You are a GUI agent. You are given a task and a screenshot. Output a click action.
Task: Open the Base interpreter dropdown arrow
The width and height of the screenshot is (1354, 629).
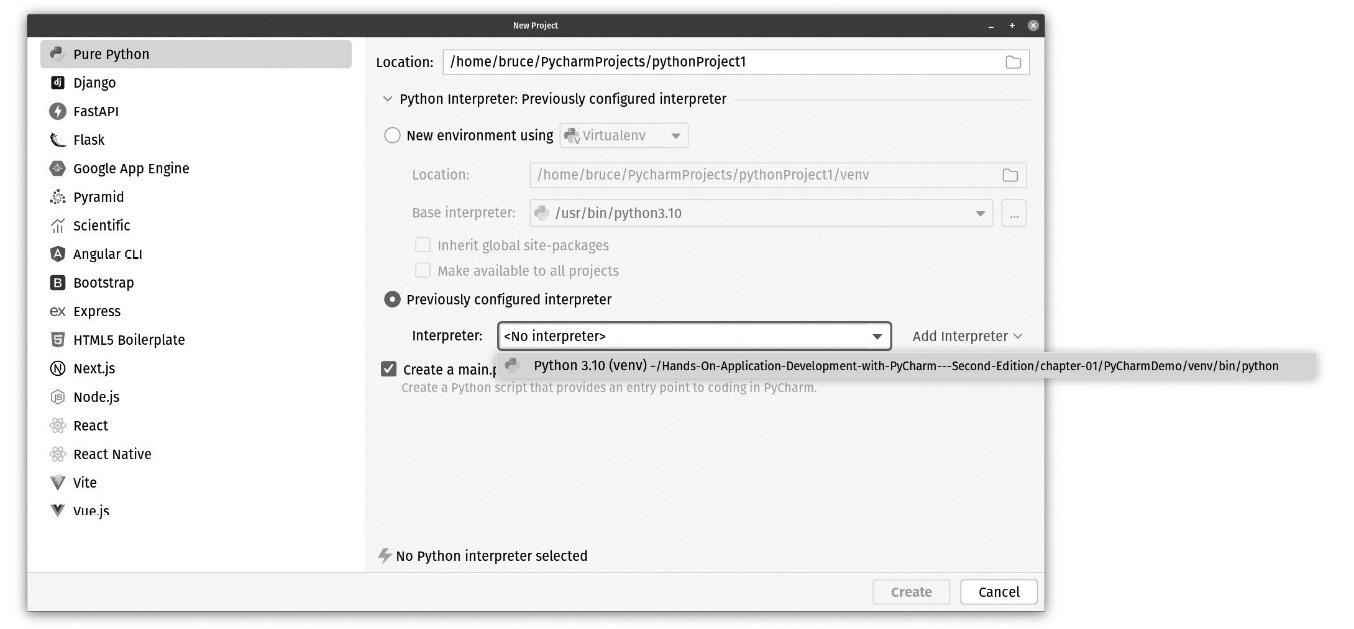[x=980, y=213]
